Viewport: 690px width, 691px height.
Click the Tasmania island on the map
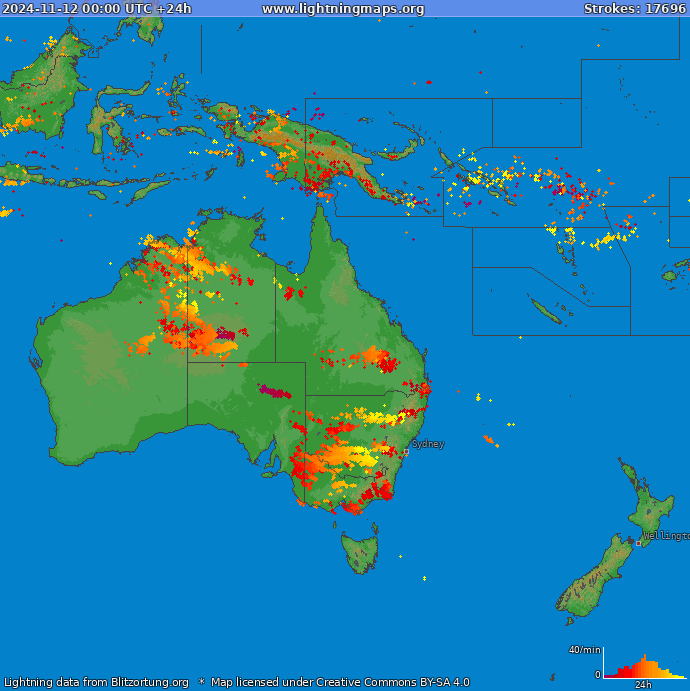360,551
